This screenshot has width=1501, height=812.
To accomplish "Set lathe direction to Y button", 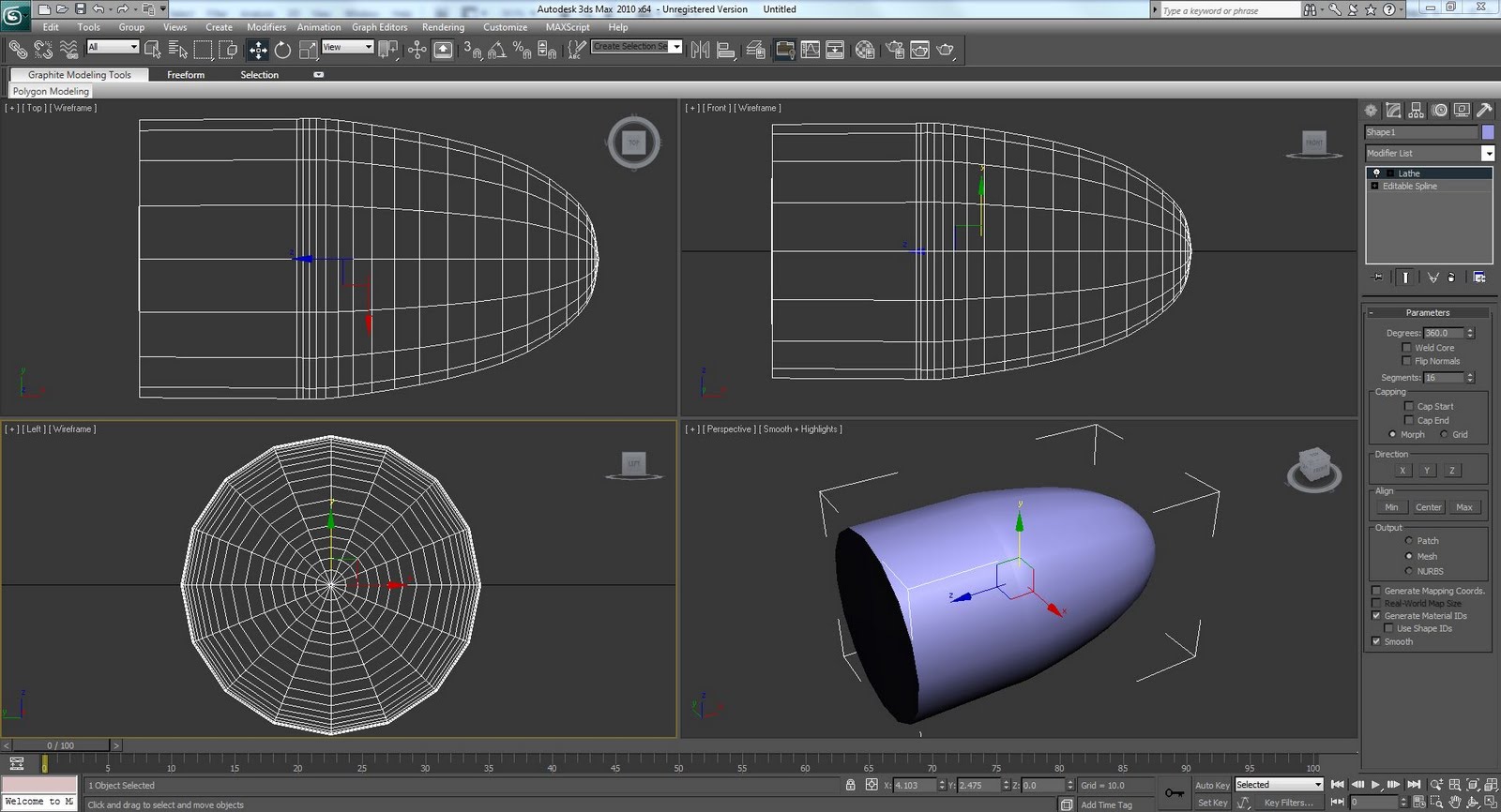I will point(1427,471).
